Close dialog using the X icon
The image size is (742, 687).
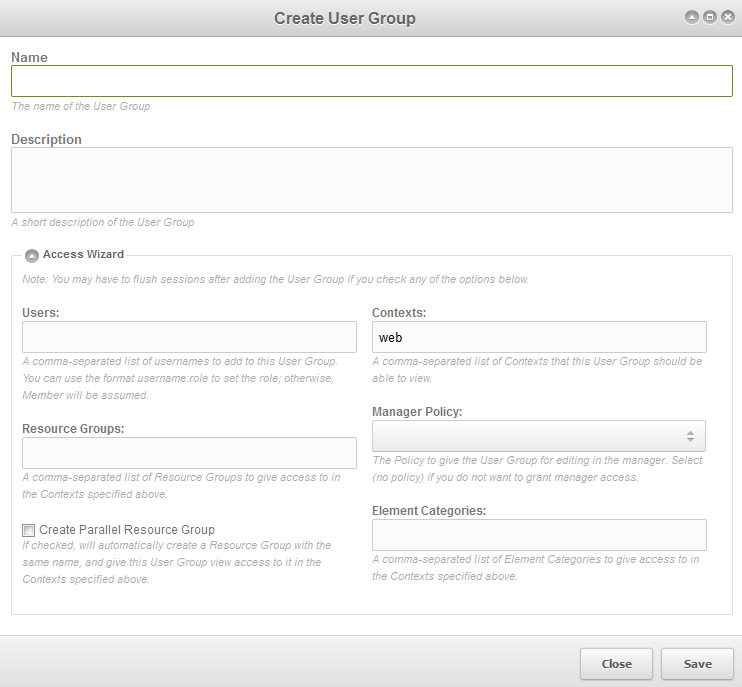[727, 17]
